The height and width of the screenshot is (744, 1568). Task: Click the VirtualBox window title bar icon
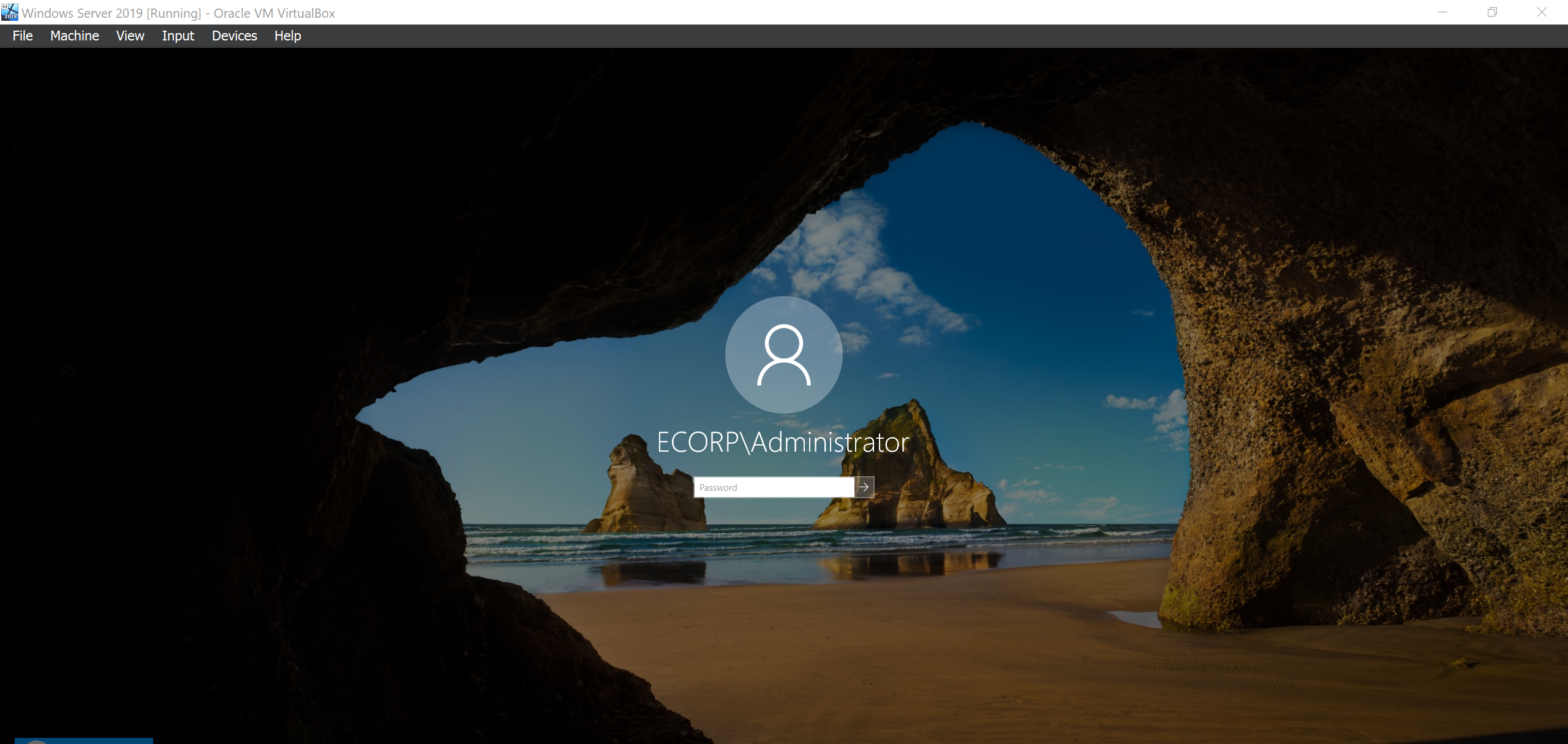(10, 12)
